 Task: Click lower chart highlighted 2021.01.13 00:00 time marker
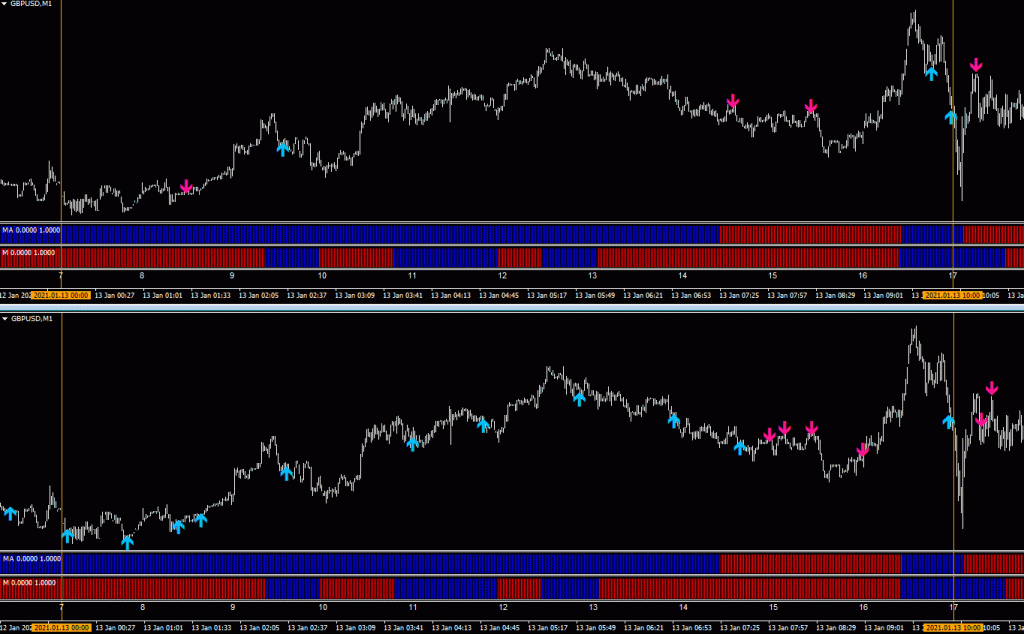[x=61, y=627]
